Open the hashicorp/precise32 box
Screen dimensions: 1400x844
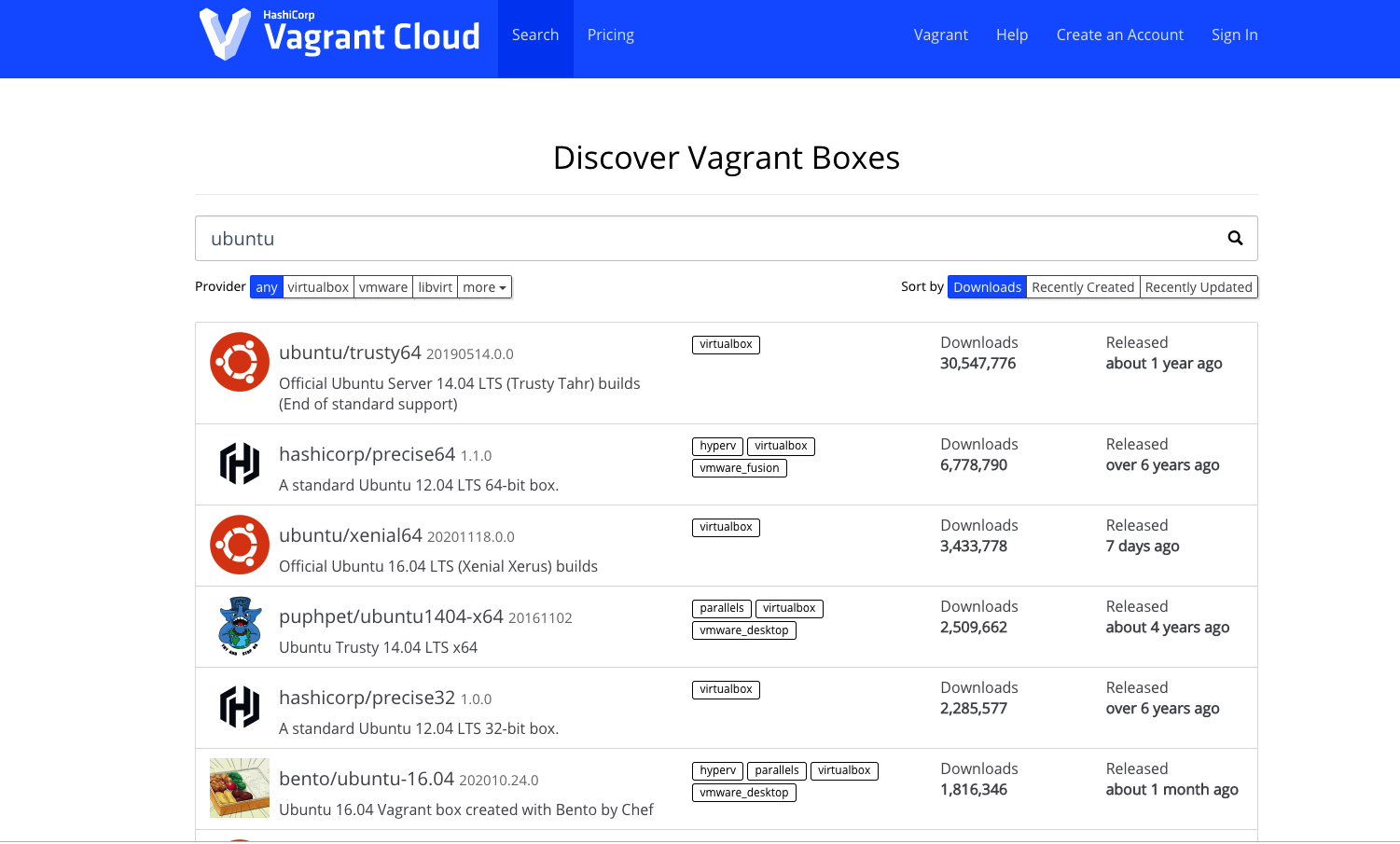pyautogui.click(x=367, y=698)
